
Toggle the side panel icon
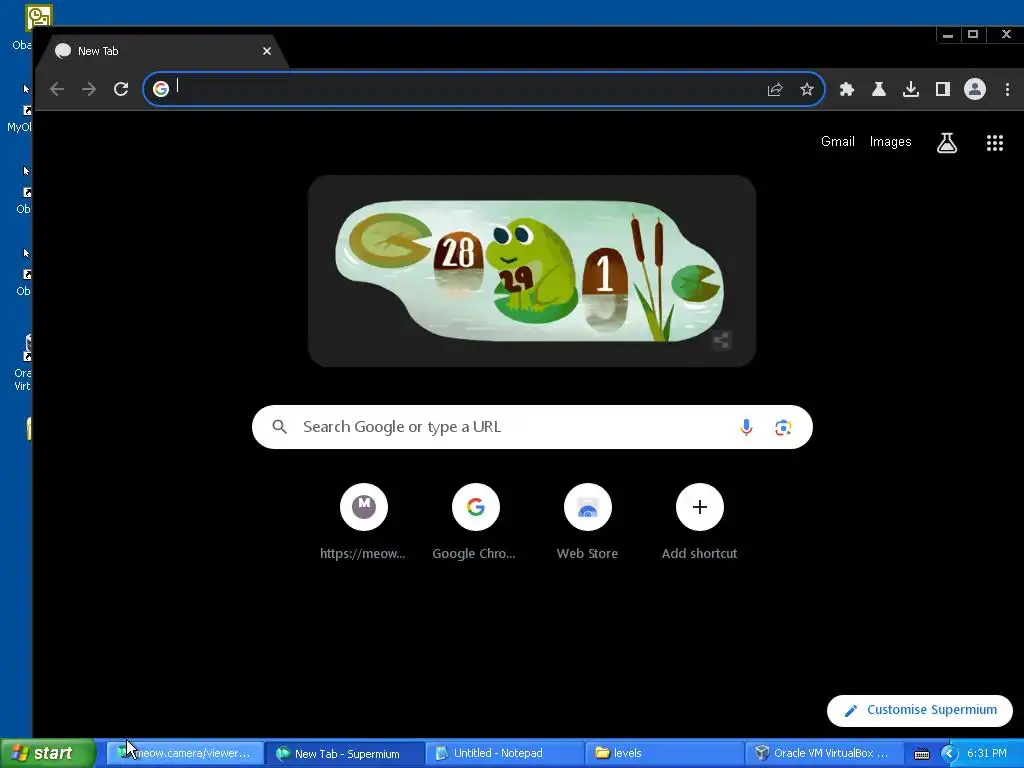942,89
